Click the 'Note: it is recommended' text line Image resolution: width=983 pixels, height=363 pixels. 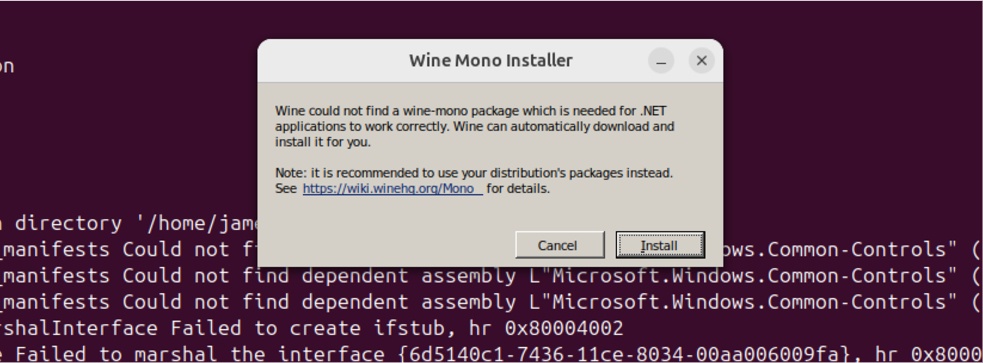tap(474, 173)
